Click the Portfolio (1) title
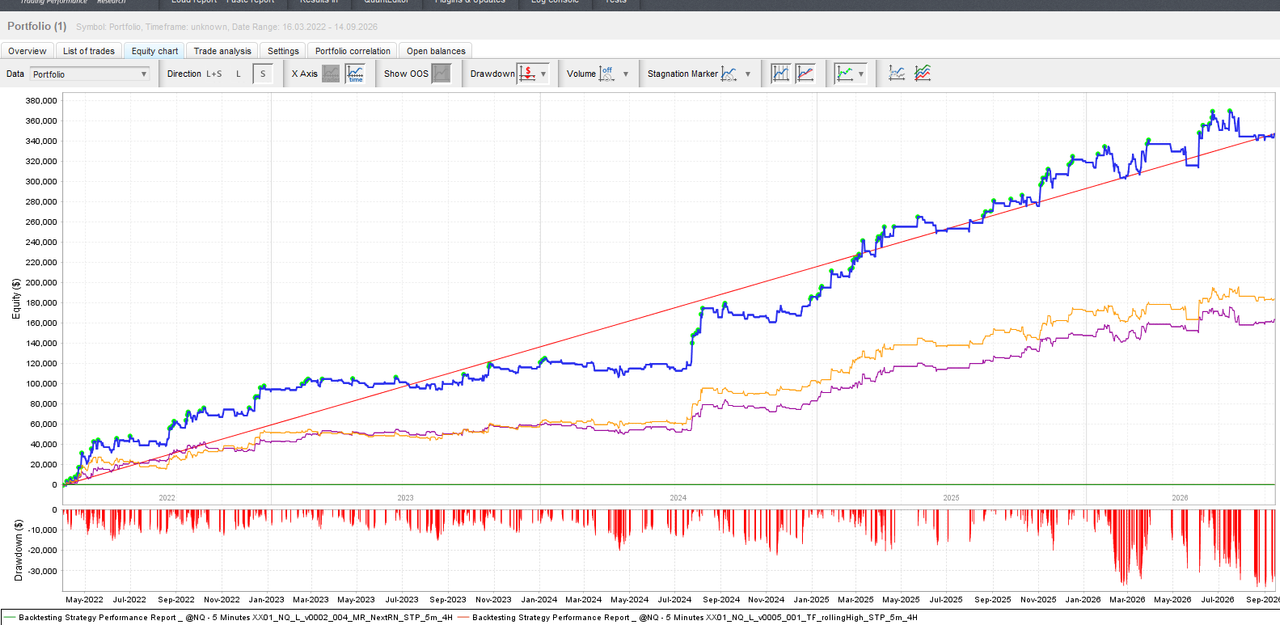 (x=37, y=26)
